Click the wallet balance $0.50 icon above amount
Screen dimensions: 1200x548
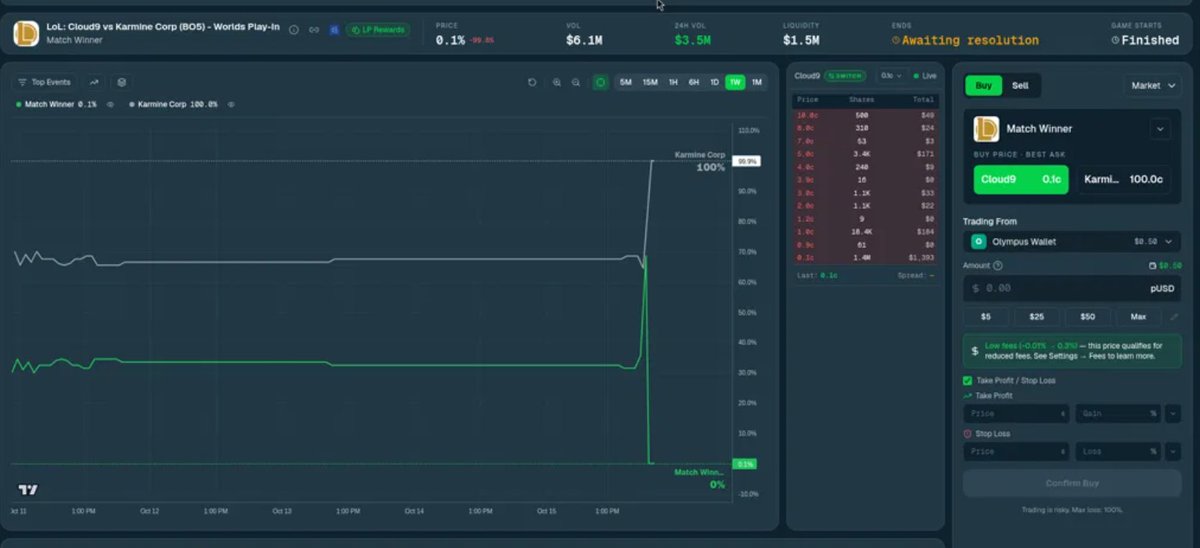click(x=1153, y=266)
